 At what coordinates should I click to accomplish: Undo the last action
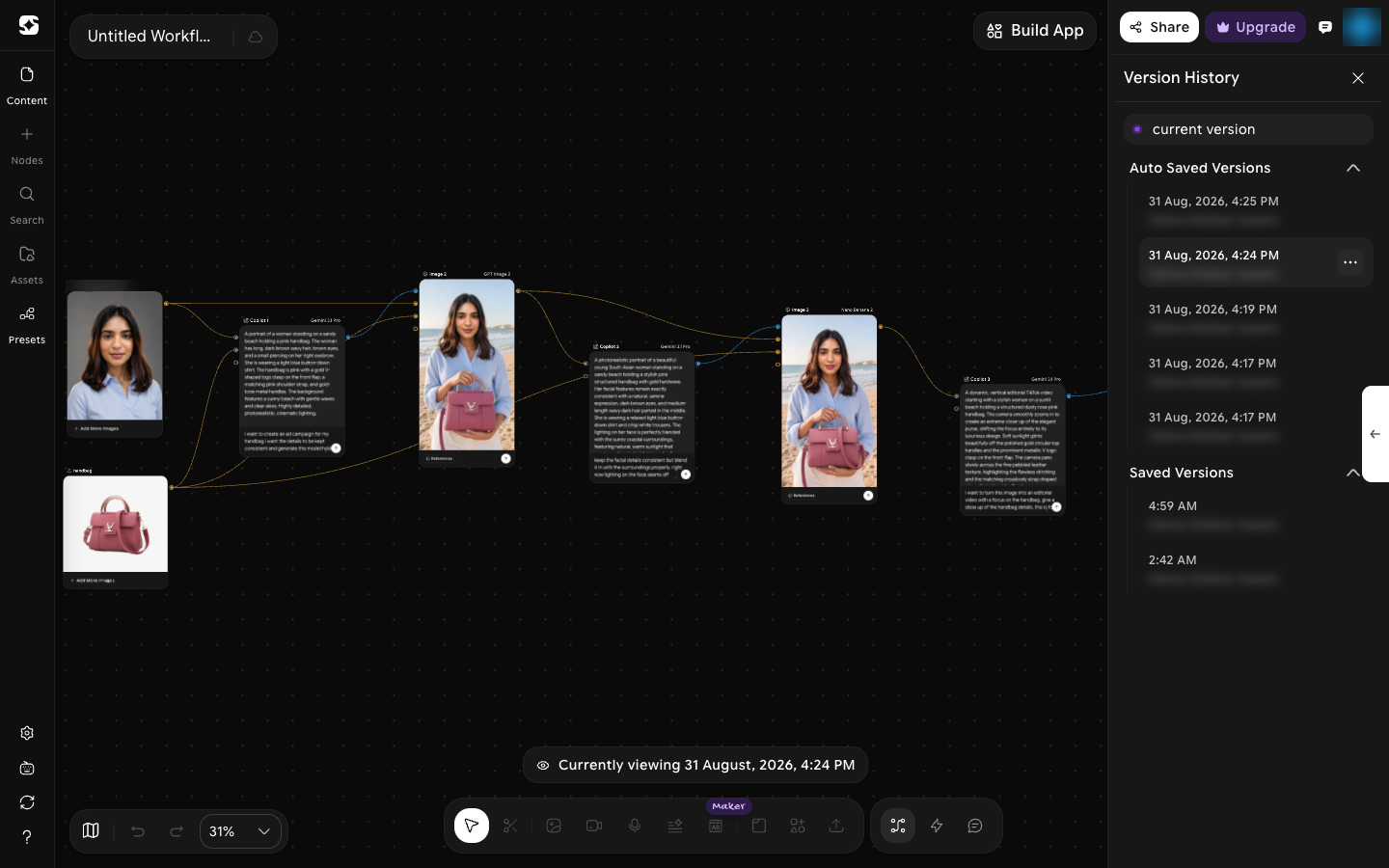[138, 830]
